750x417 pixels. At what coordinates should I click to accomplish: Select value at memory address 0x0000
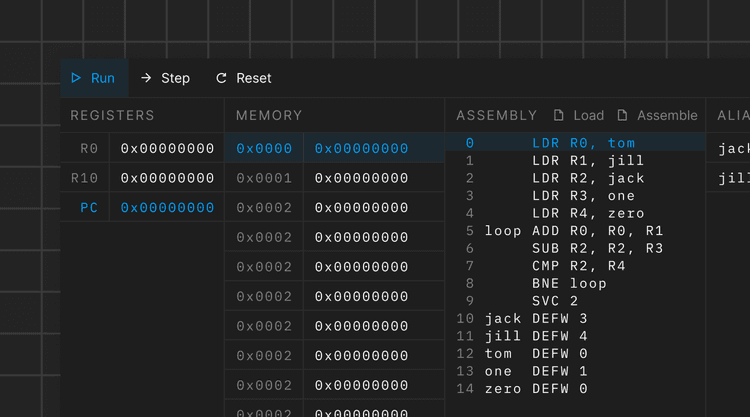click(x=361, y=148)
